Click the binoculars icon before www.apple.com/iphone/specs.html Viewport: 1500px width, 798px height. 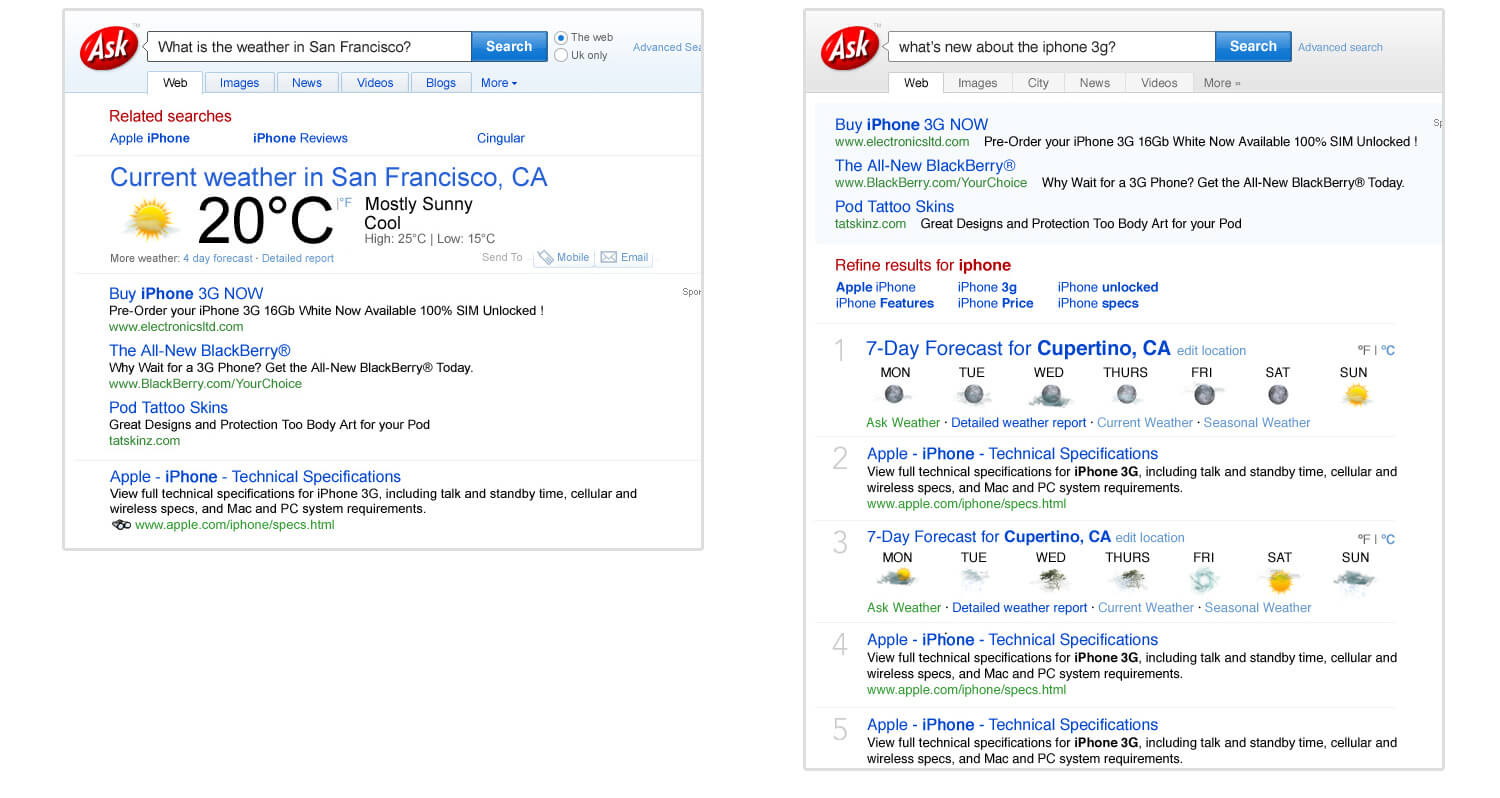click(121, 525)
